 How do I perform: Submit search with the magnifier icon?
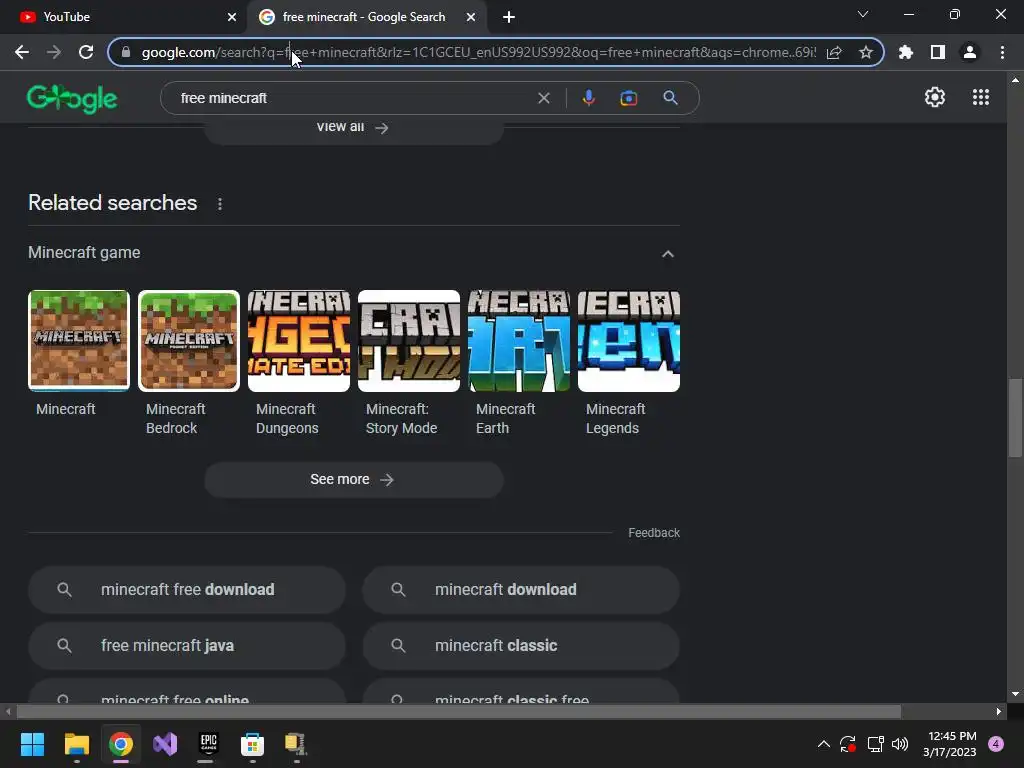click(x=670, y=98)
